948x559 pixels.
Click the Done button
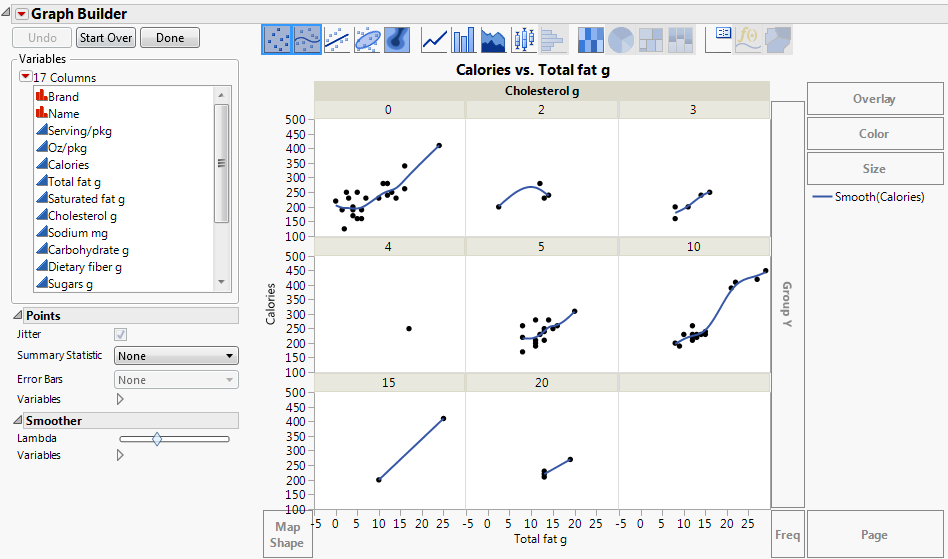click(170, 37)
